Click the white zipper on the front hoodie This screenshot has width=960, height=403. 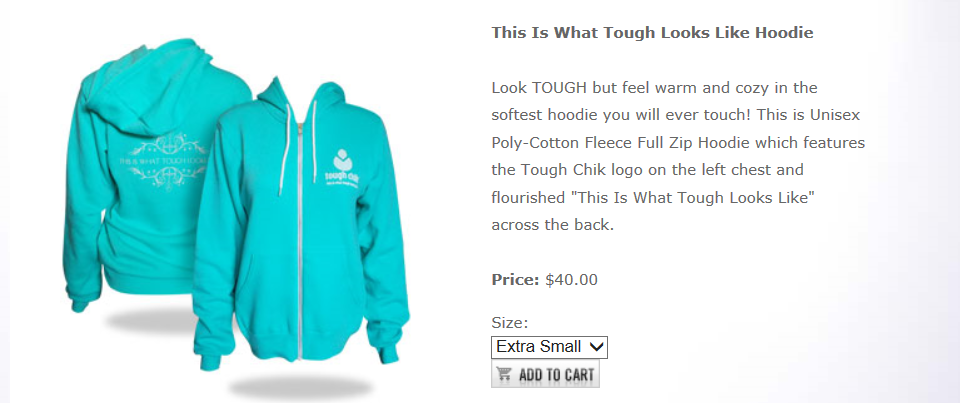(x=299, y=239)
